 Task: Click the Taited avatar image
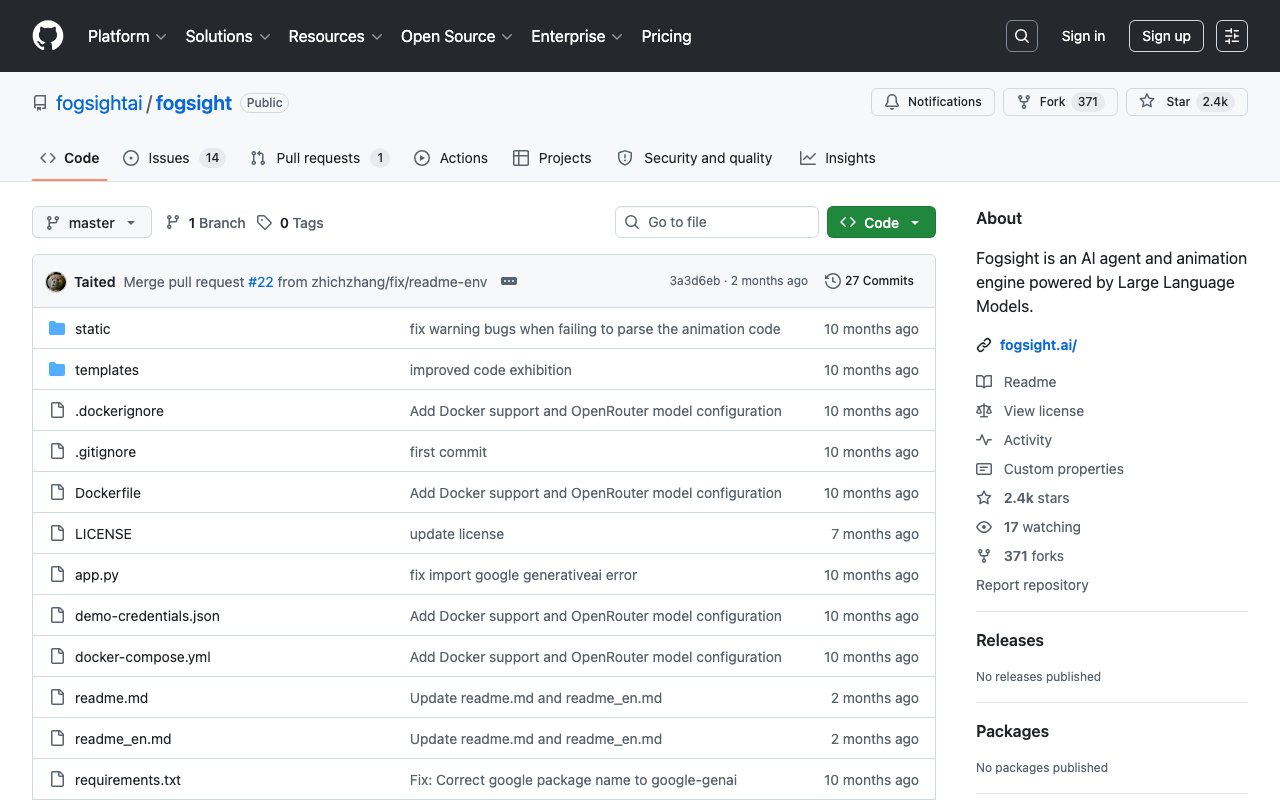[x=56, y=282]
